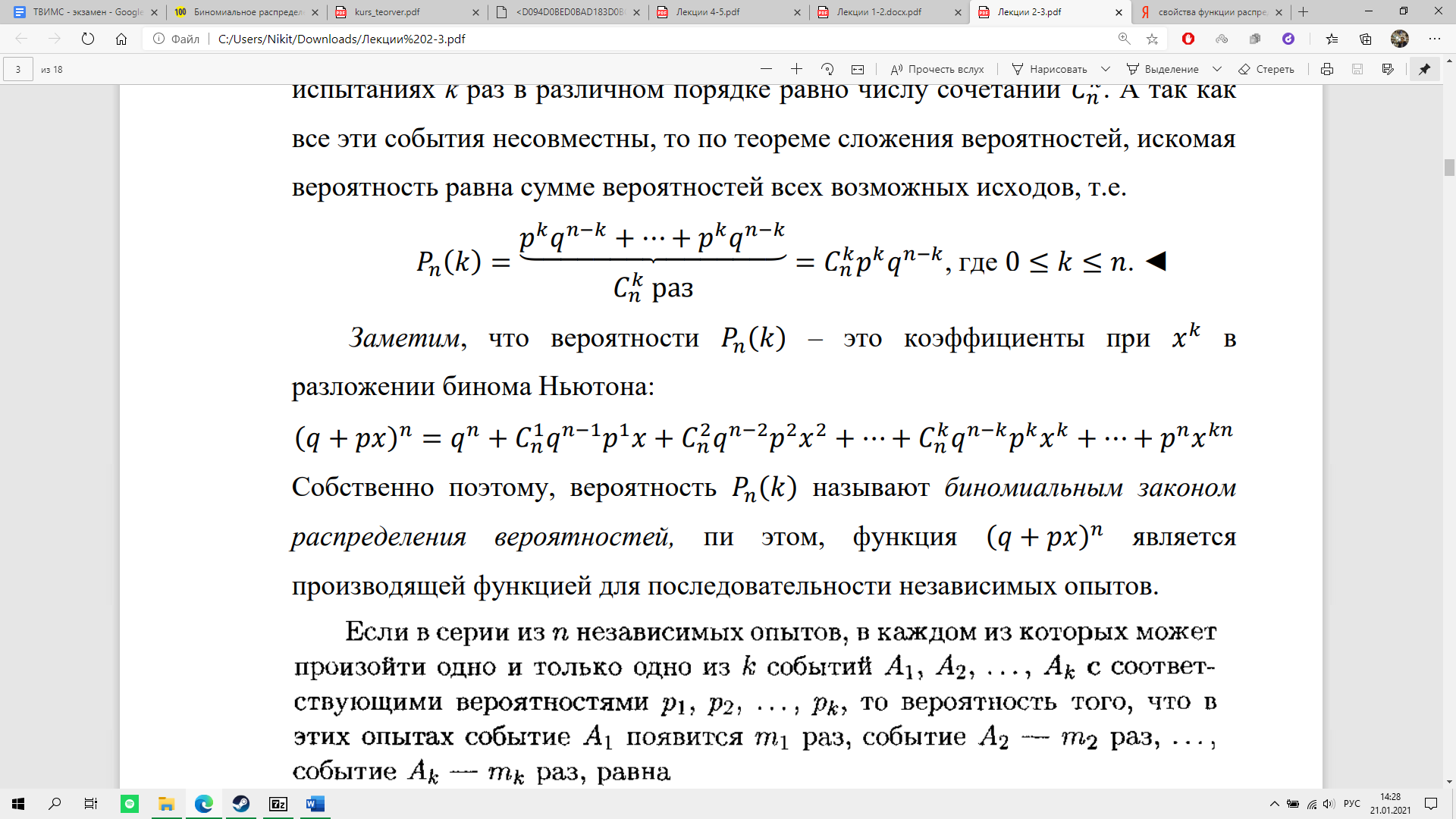This screenshot has height=819, width=1456.
Task: Switch to kurs_teorver.pdf tab
Action: pos(407,12)
